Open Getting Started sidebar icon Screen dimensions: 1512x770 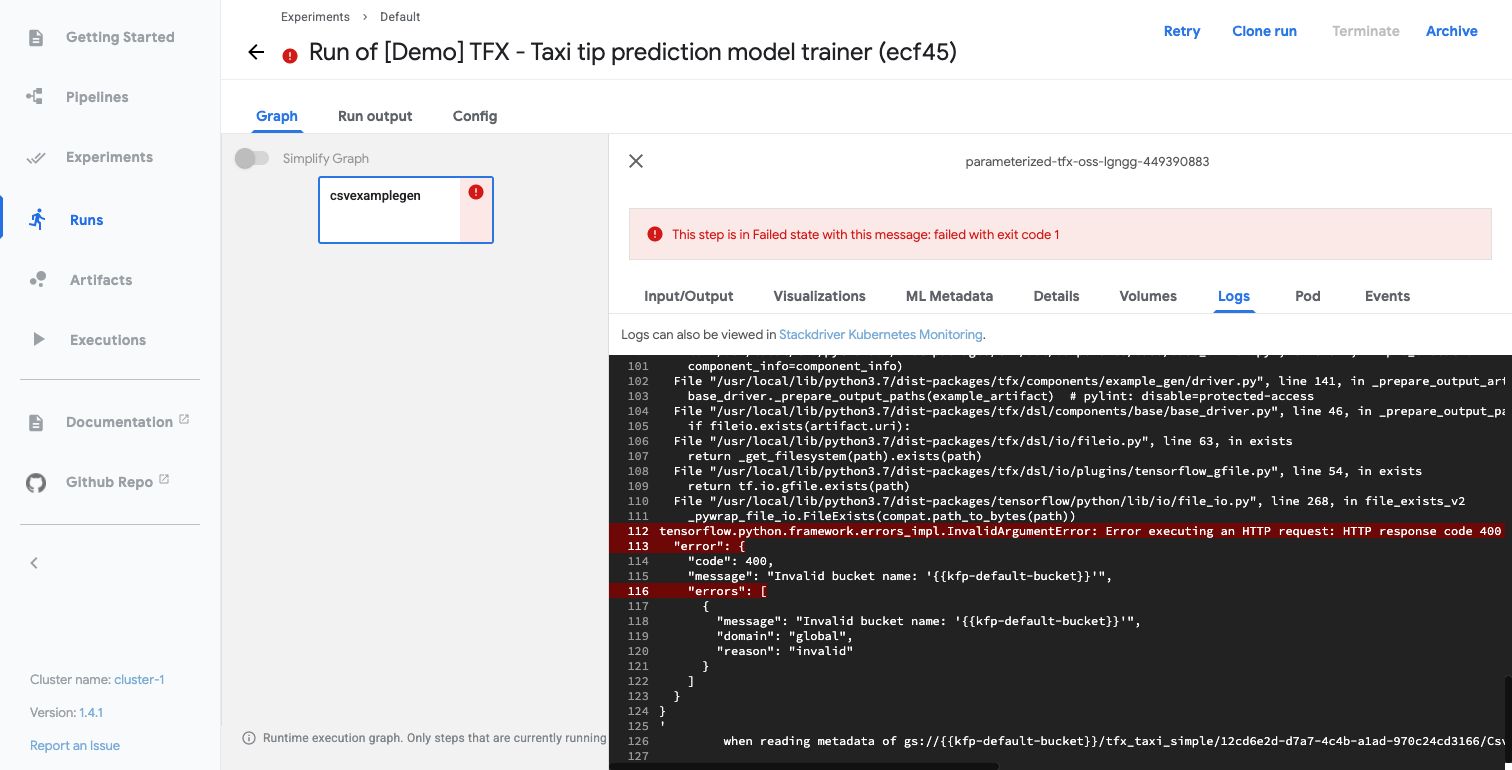36,38
